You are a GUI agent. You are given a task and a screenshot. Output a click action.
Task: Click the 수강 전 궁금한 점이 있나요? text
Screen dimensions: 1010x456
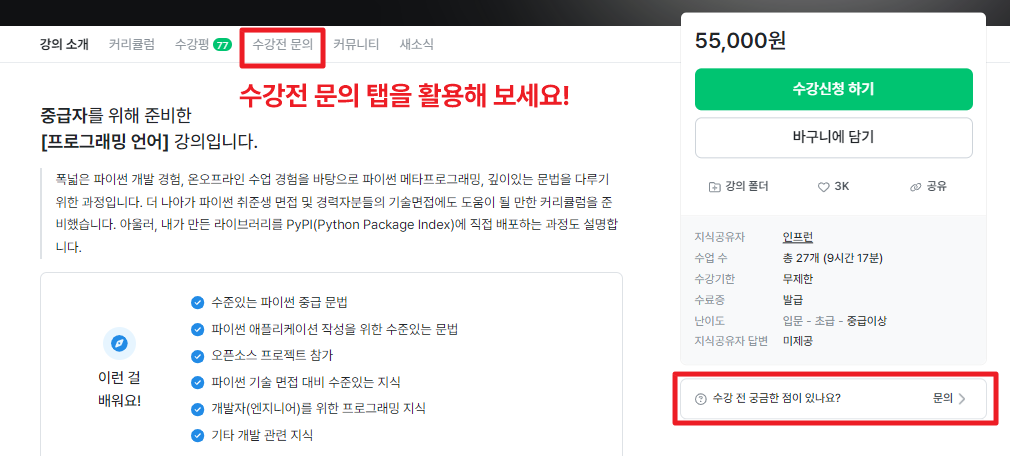776,398
